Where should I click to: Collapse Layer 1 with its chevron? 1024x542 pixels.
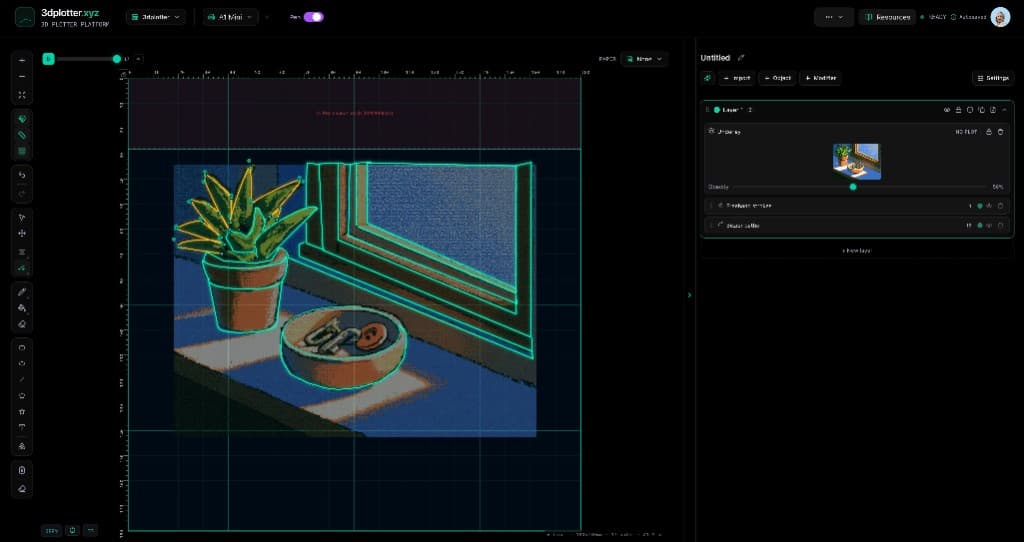coord(1004,110)
